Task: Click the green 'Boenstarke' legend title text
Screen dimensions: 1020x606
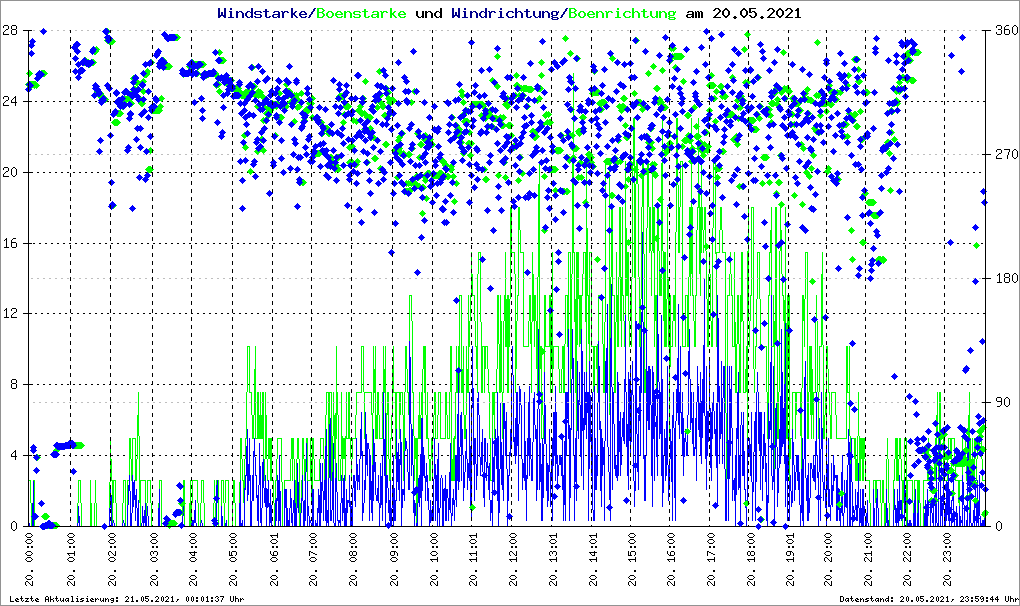Action: [361, 13]
